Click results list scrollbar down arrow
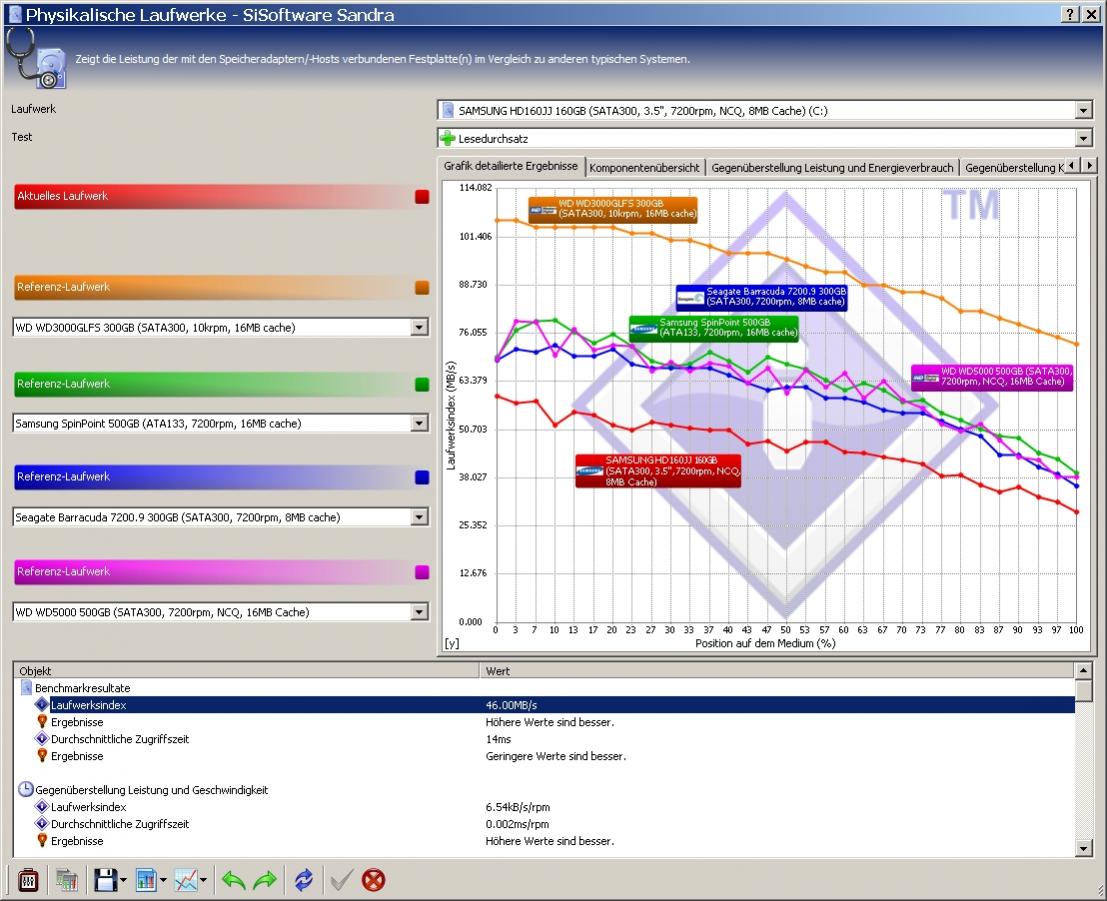Image resolution: width=1107 pixels, height=901 pixels. pos(1084,848)
